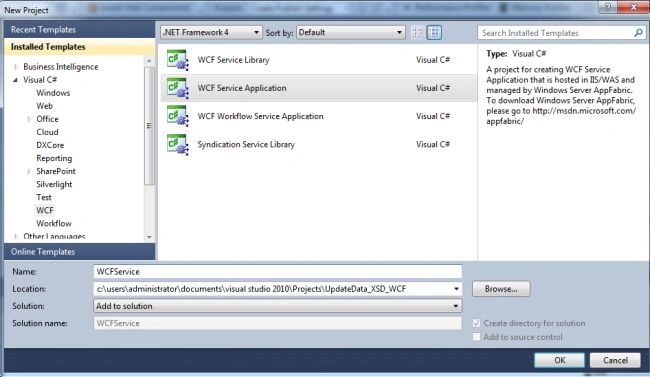The width and height of the screenshot is (650, 377).
Task: Open the .NET Framework 4 dropdown
Action: point(211,32)
